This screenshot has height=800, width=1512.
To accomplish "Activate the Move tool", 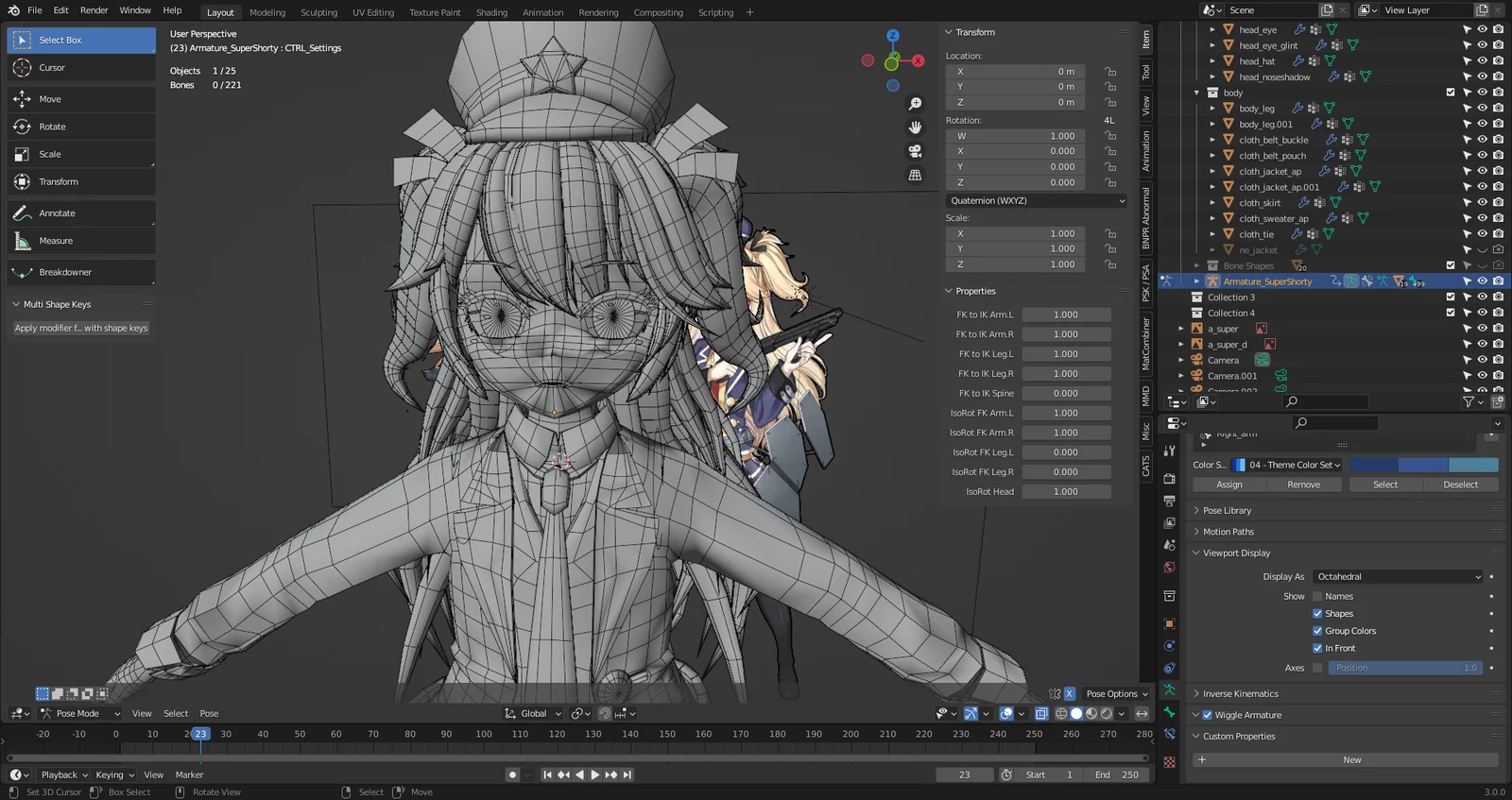I will [x=81, y=99].
